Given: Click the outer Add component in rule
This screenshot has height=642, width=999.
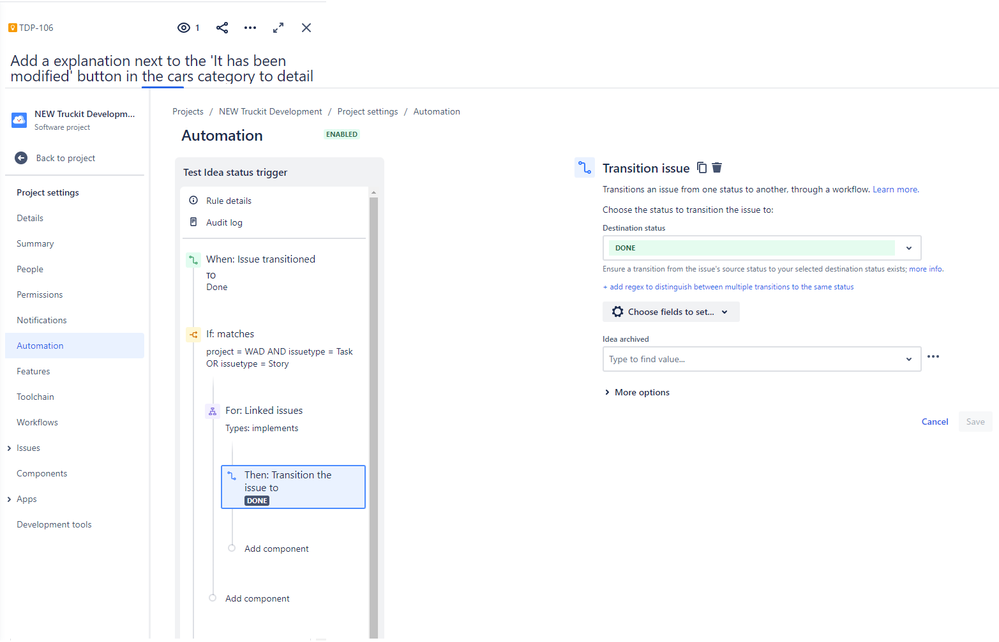Looking at the screenshot, I should [x=257, y=599].
